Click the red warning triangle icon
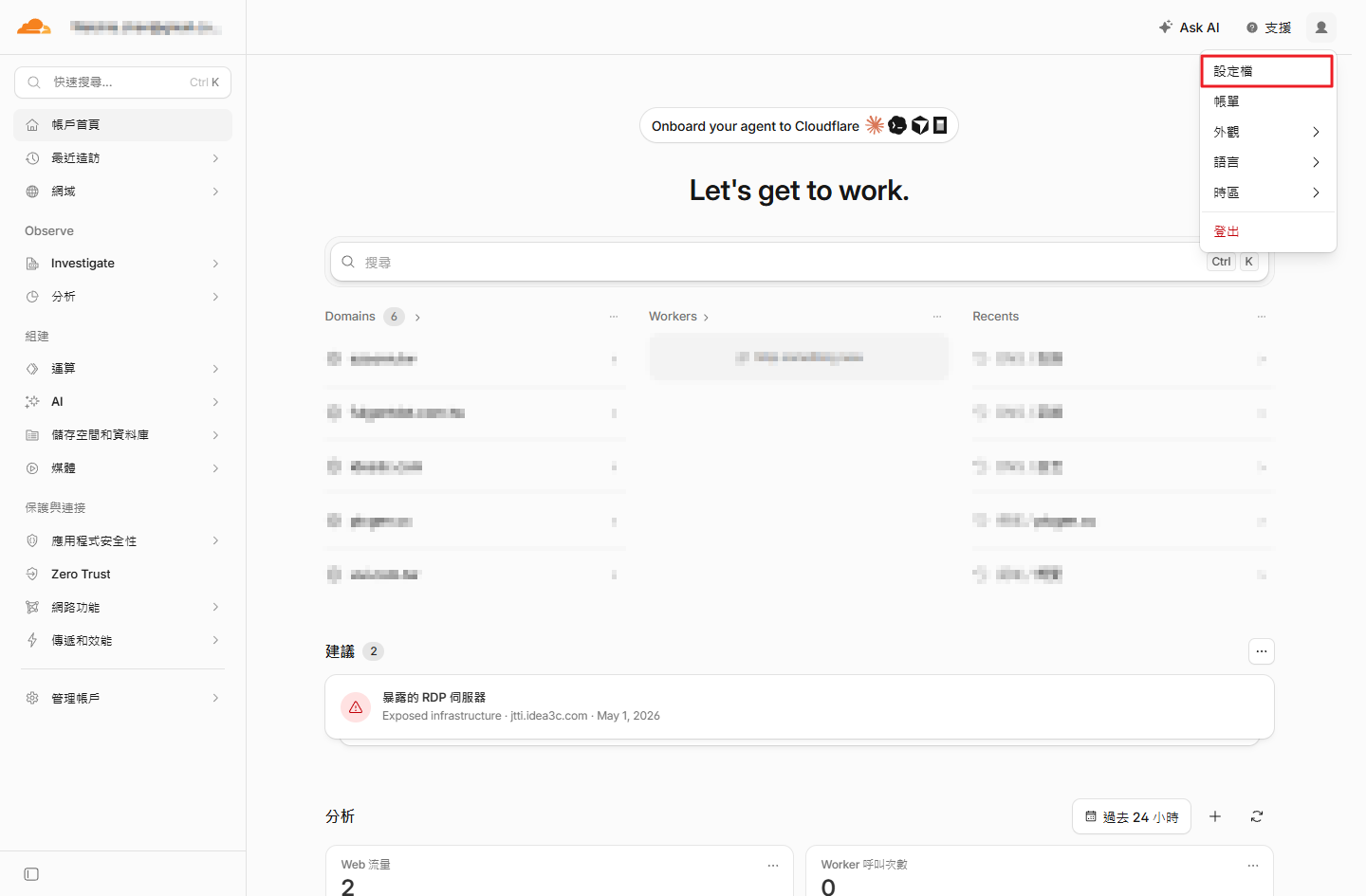The width and height of the screenshot is (1366, 896). coord(356,707)
